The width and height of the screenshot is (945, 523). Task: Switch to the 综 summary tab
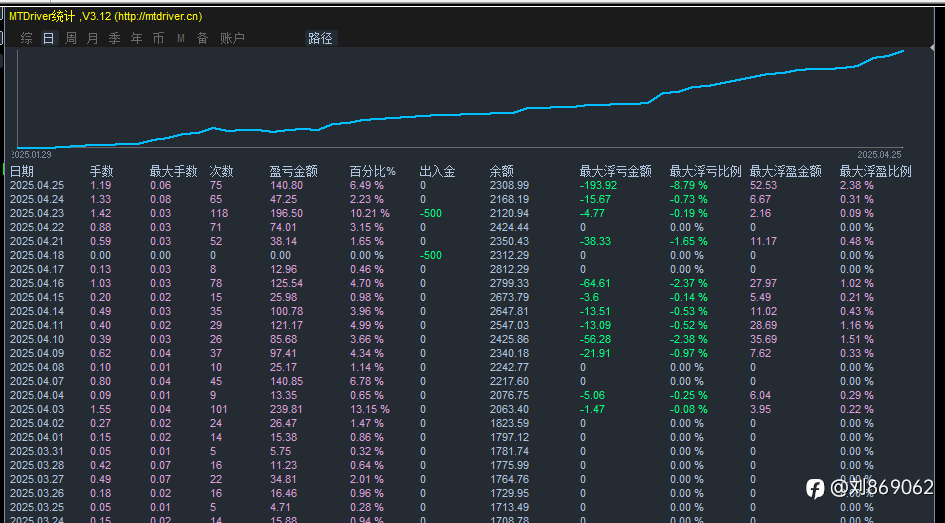coord(27,38)
